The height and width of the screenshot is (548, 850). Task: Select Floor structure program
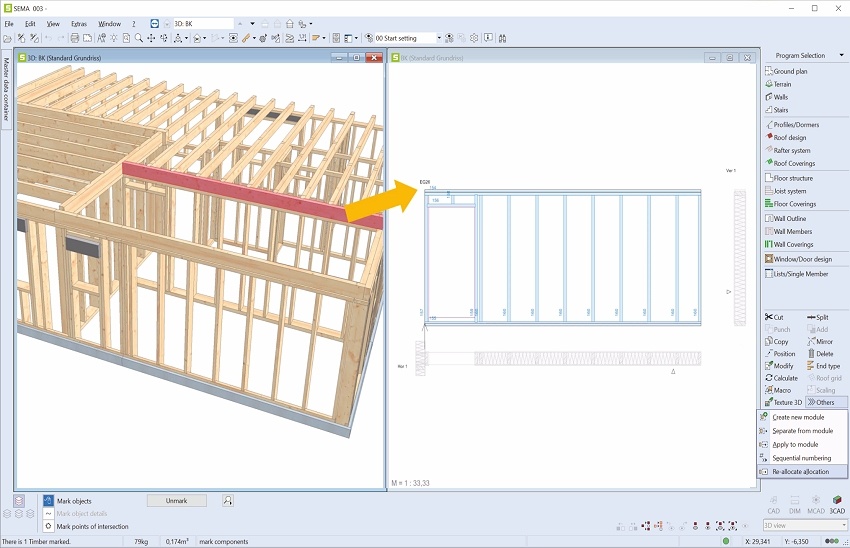point(789,178)
